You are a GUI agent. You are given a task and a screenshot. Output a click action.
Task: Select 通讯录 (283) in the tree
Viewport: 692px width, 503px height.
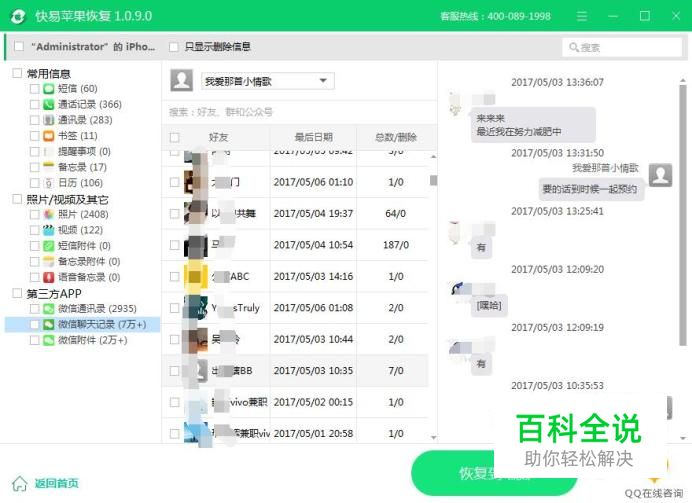[x=85, y=120]
